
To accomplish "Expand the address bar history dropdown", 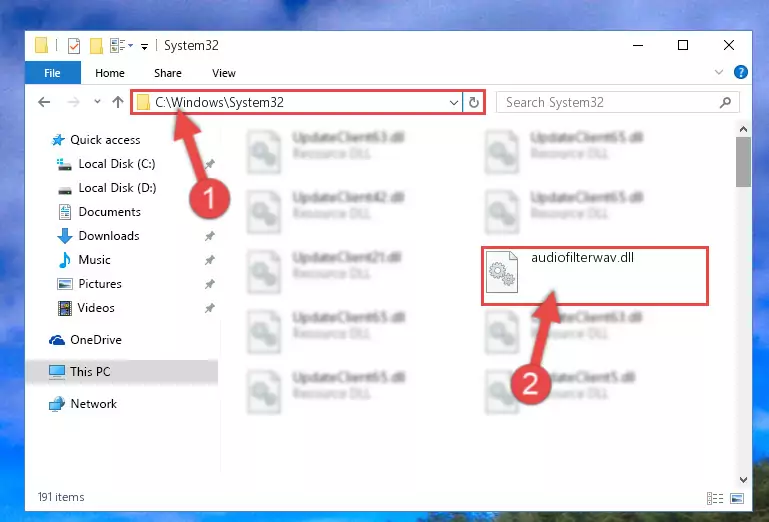I will tap(454, 103).
